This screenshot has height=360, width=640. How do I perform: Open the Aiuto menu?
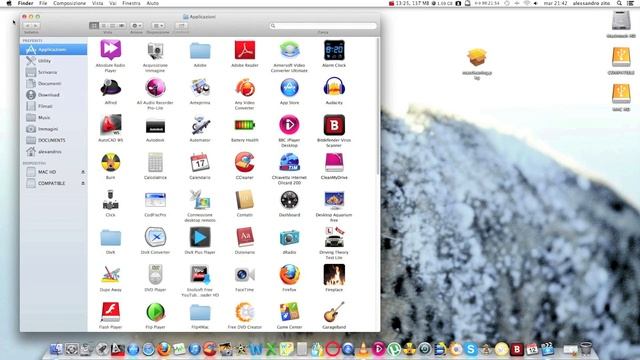(x=153, y=3)
